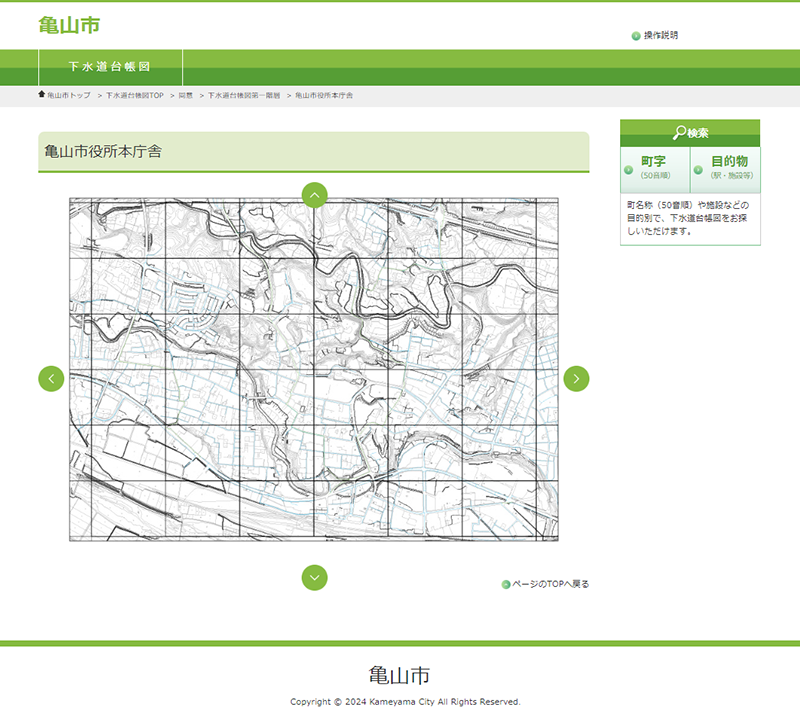Viewport: 800px width, 720px height.
Task: Open the 操作説明 help link
Action: 660,35
